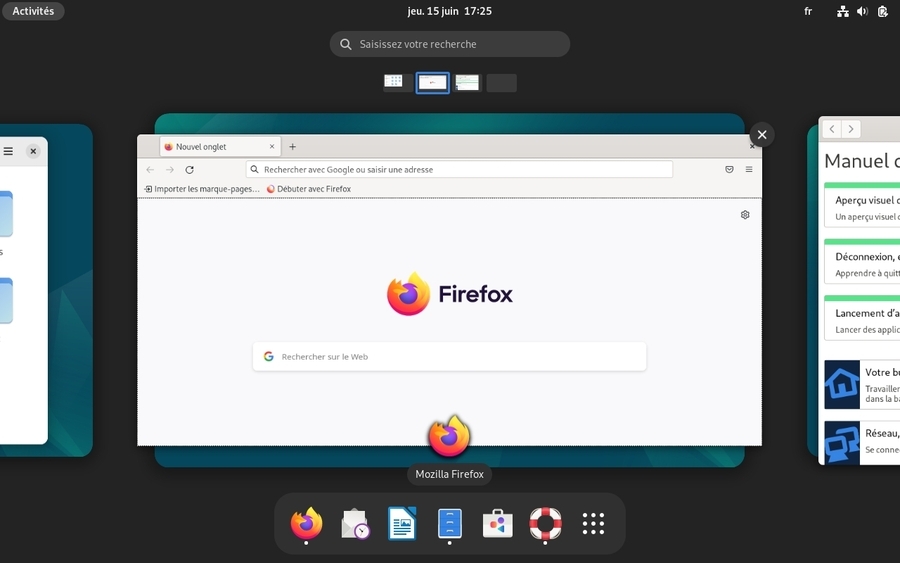Open LibreOffice Writer from the dock

coord(402,523)
